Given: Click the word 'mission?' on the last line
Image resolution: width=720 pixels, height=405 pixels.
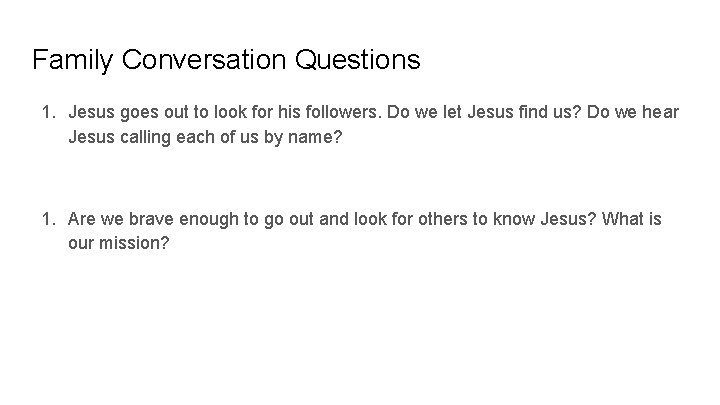Looking at the screenshot, I should point(135,243).
